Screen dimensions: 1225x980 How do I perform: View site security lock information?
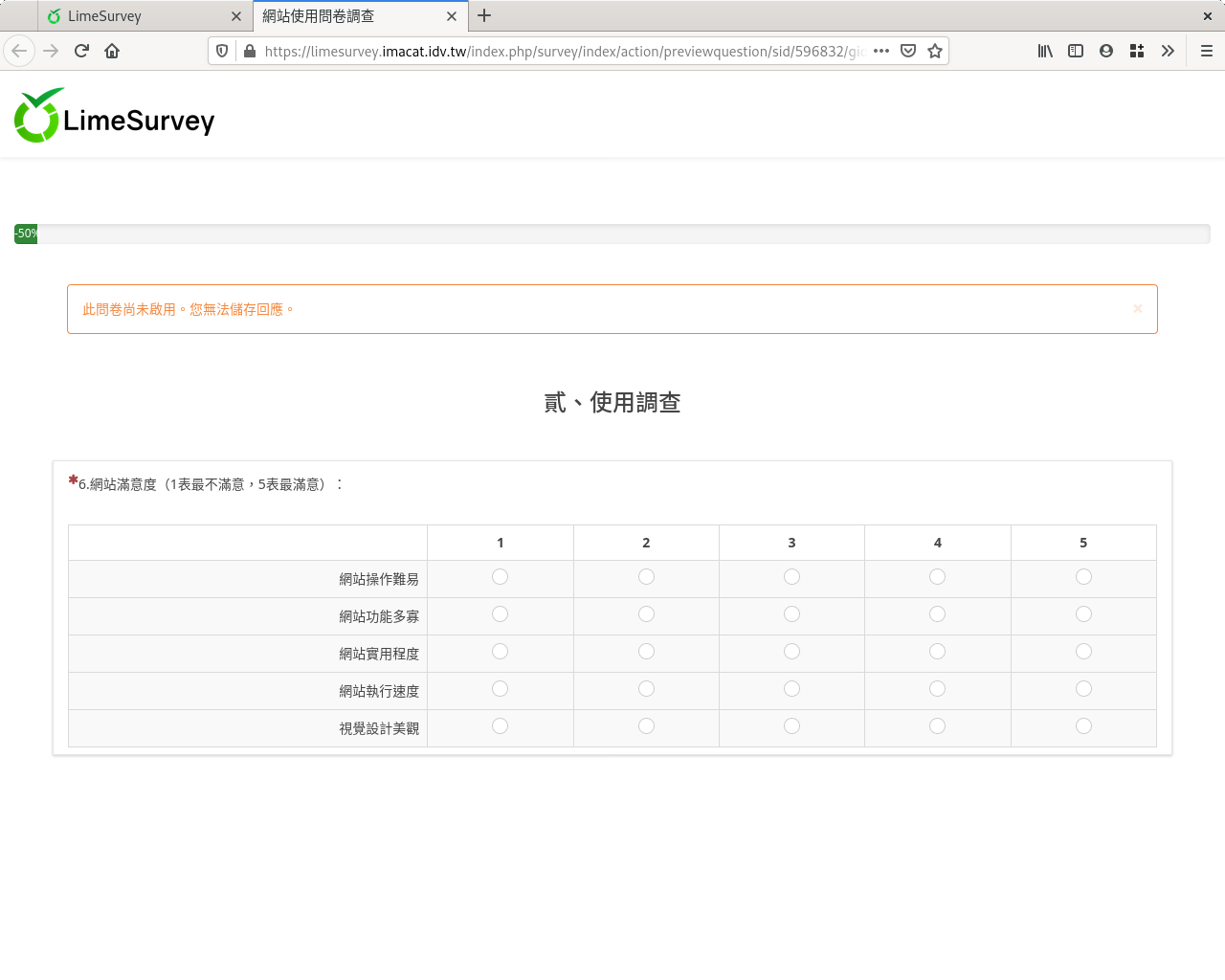(x=250, y=51)
